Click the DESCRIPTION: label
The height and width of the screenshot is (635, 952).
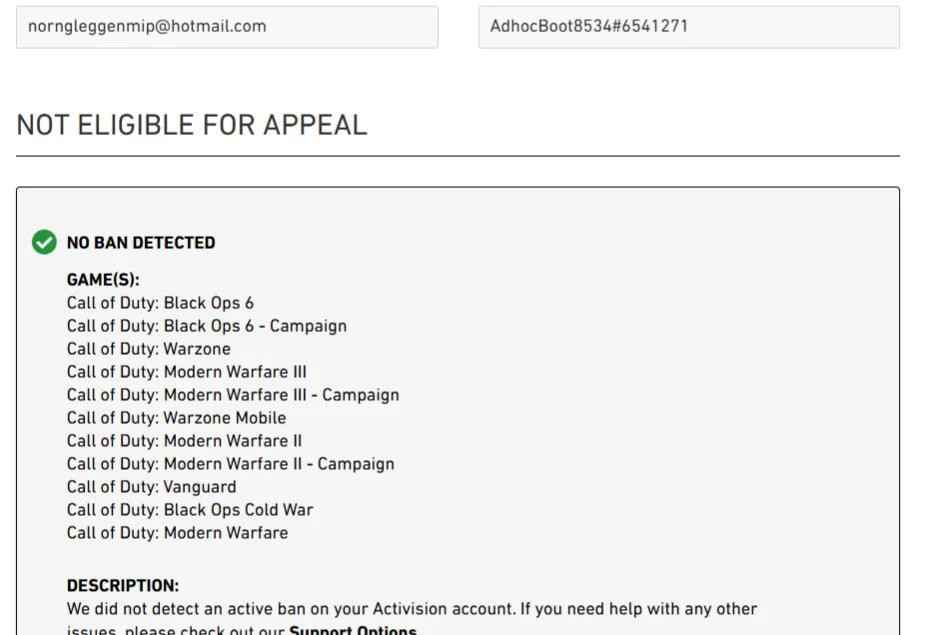(123, 586)
